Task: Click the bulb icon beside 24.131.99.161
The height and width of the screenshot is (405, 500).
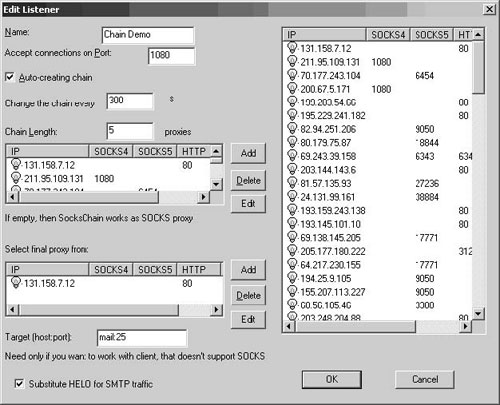Action: [292, 196]
